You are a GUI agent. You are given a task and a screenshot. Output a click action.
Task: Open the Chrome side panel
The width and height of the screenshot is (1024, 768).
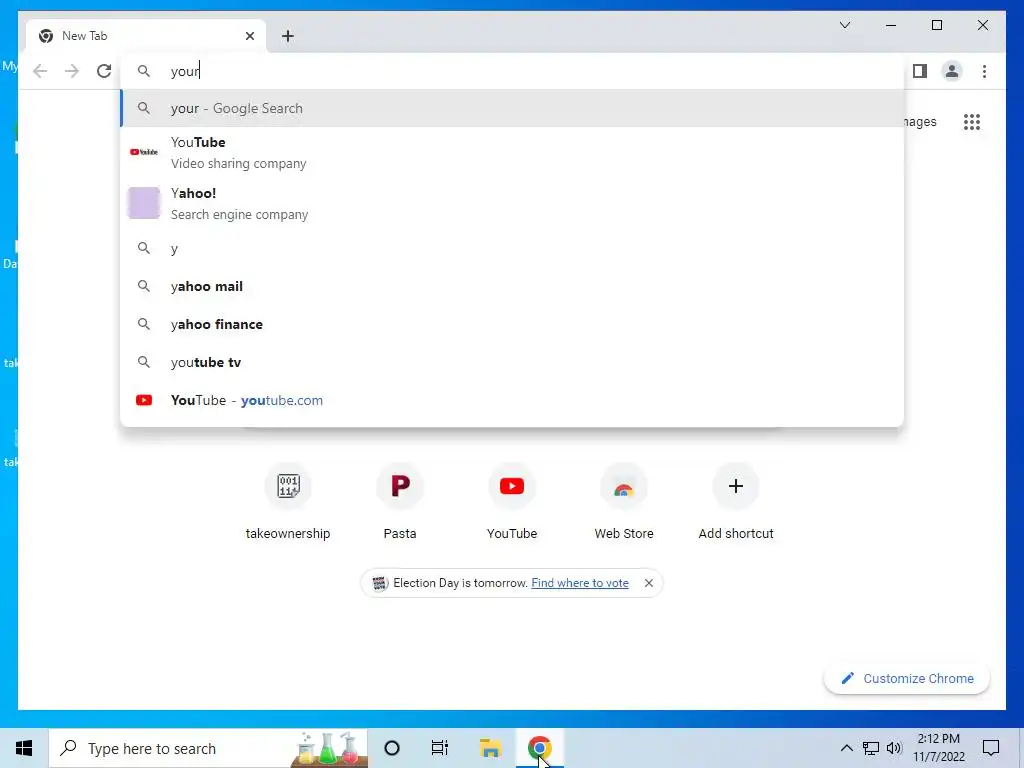(x=920, y=71)
